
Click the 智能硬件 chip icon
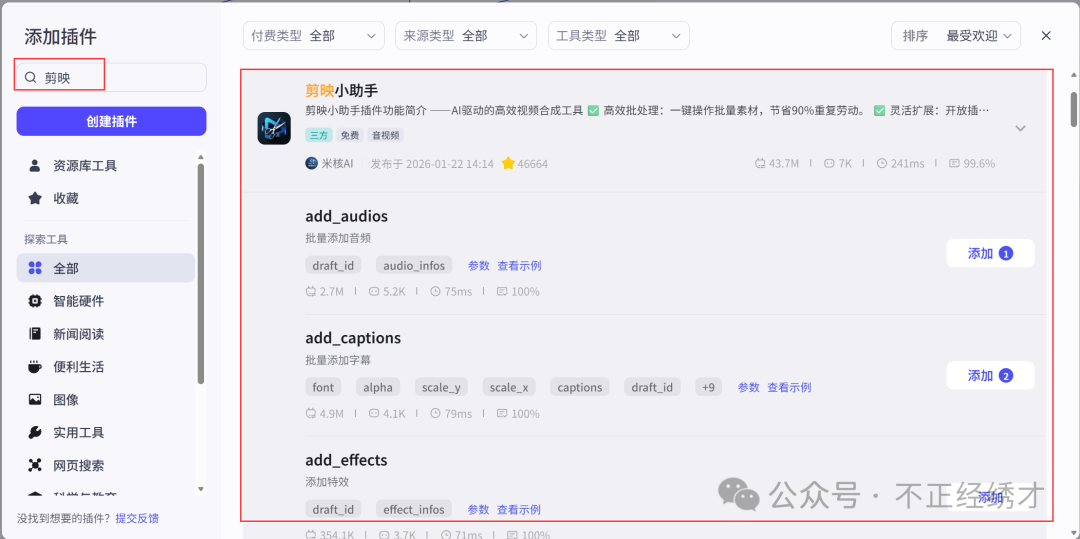coord(34,301)
